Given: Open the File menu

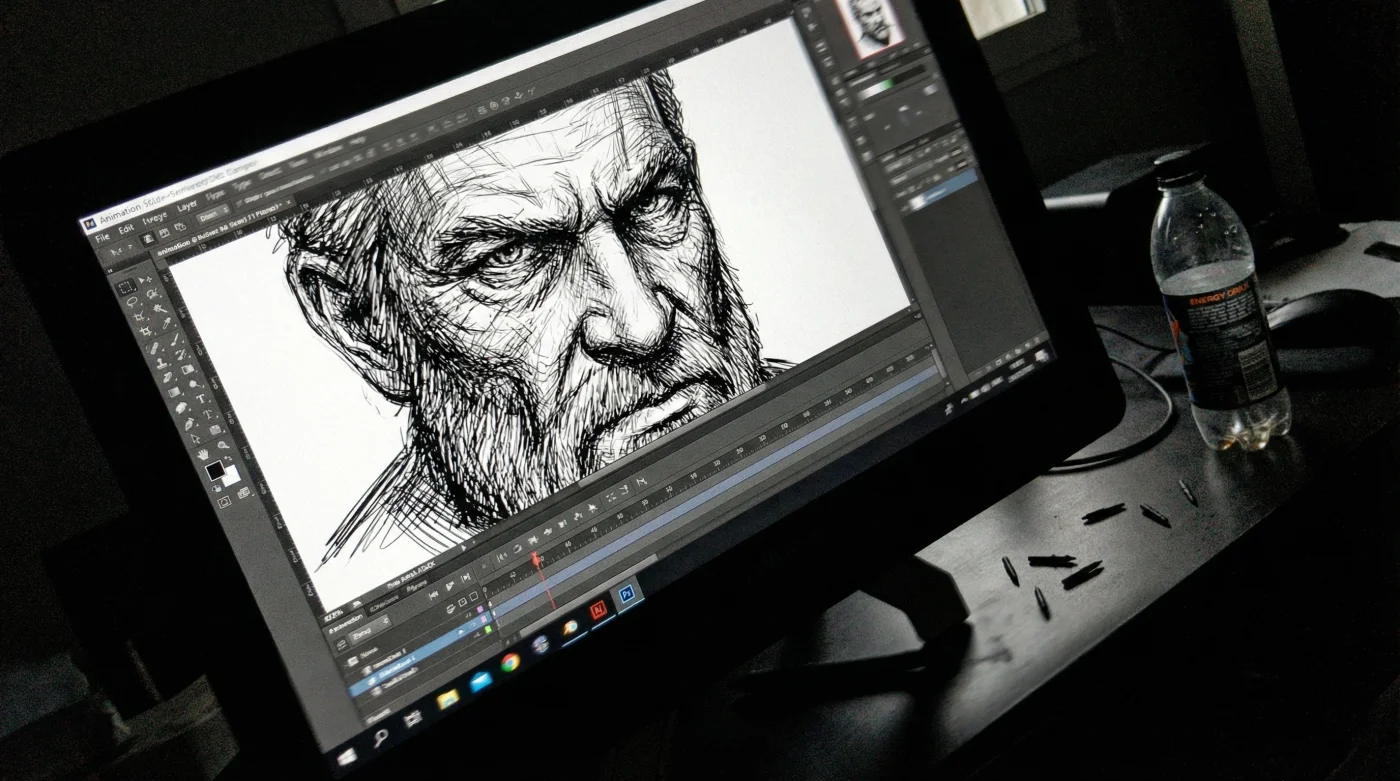Looking at the screenshot, I should click(102, 238).
